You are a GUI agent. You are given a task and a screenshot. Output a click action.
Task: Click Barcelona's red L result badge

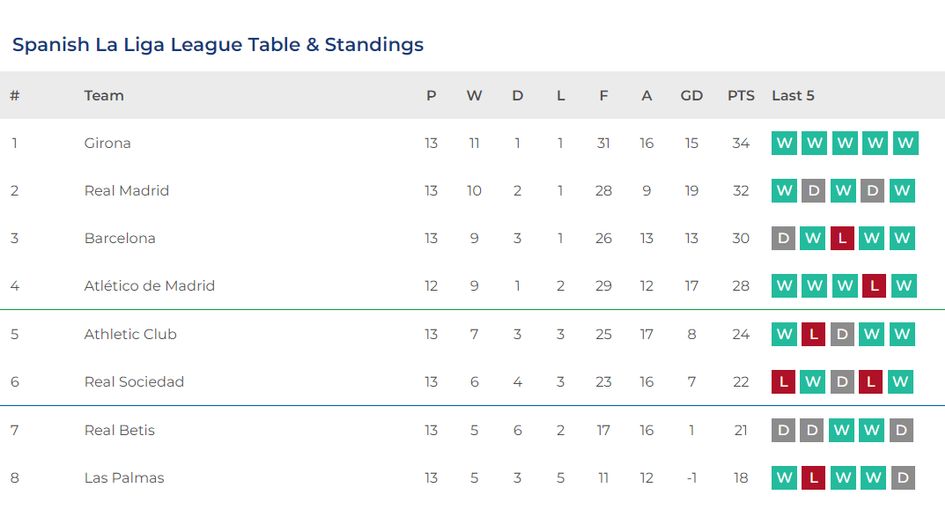[843, 238]
